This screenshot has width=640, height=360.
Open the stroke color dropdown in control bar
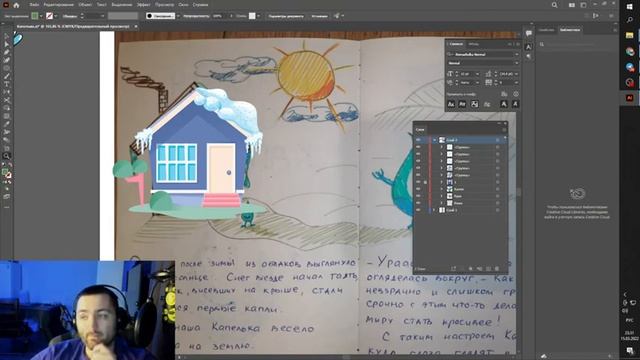(56, 16)
